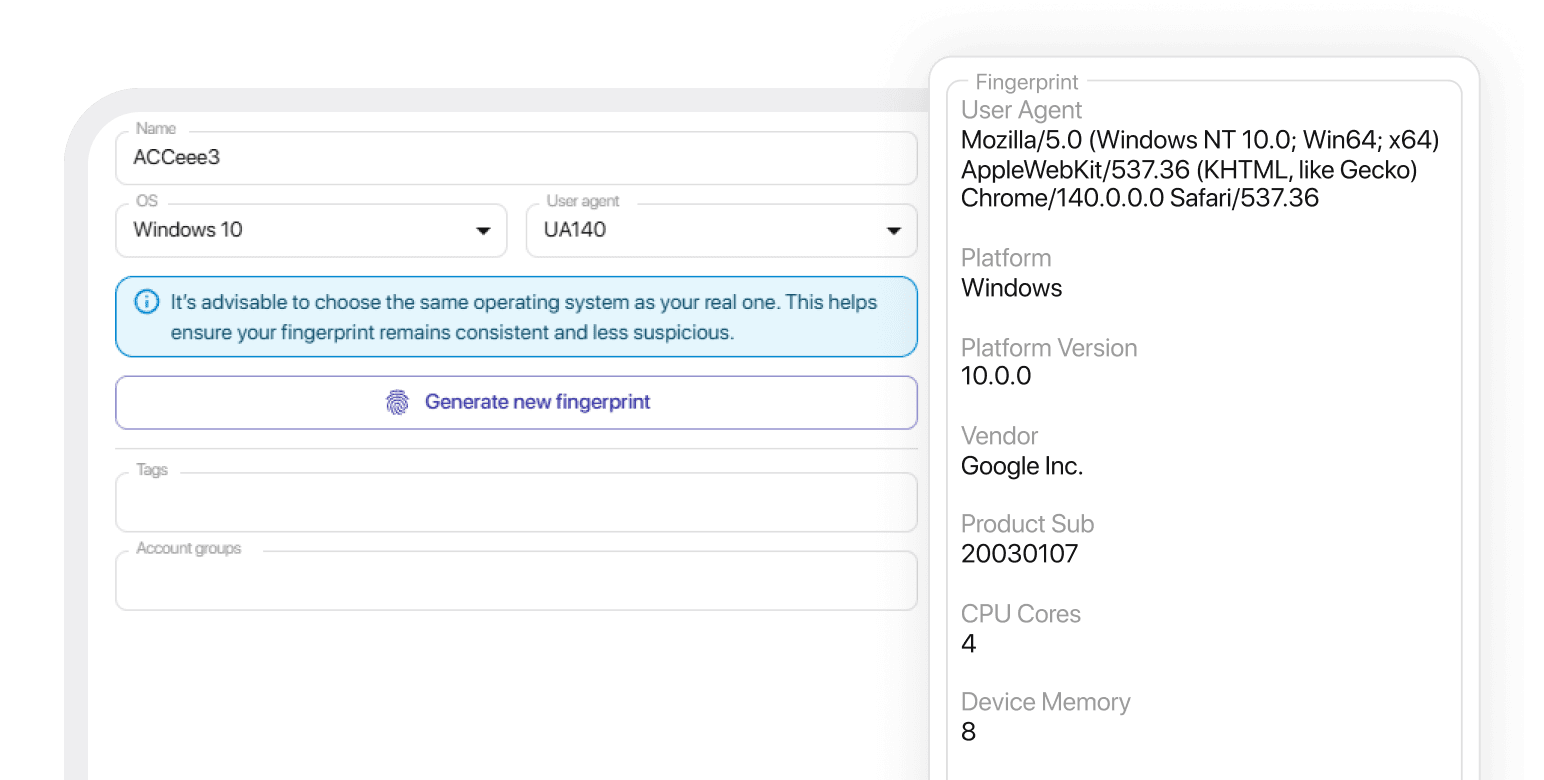Viewport: 1544px width, 780px height.
Task: Open the OS dropdown showing Windows 10
Action: [311, 230]
